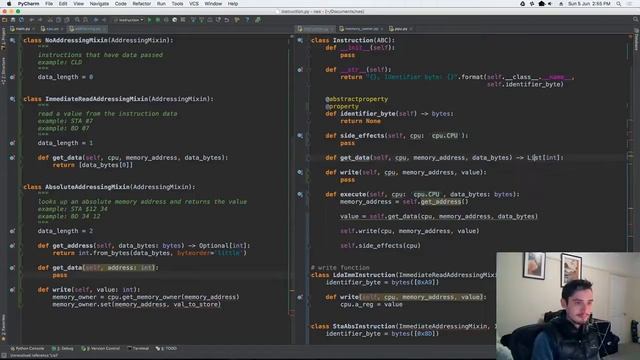Open the TODO tool window

[x=166, y=349]
